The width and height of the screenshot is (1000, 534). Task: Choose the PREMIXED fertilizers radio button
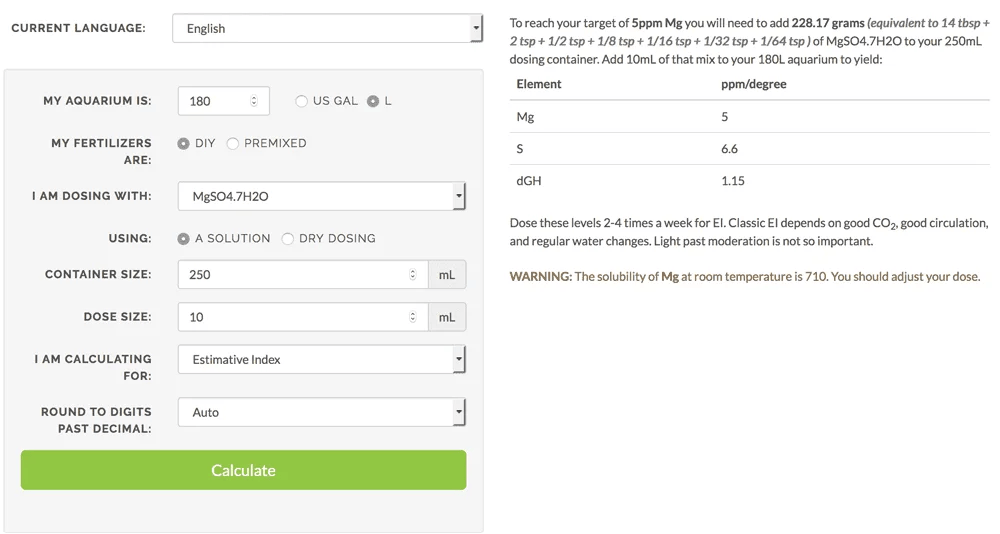tap(233, 144)
